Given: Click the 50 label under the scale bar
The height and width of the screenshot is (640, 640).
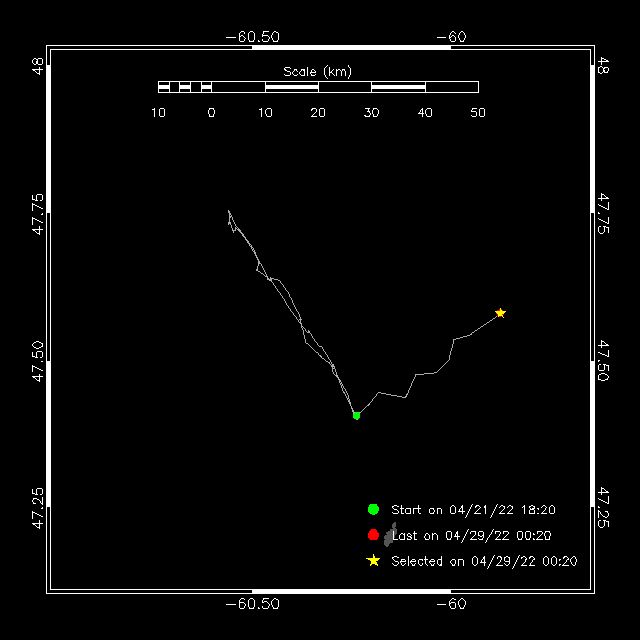Looking at the screenshot, I should [478, 113].
